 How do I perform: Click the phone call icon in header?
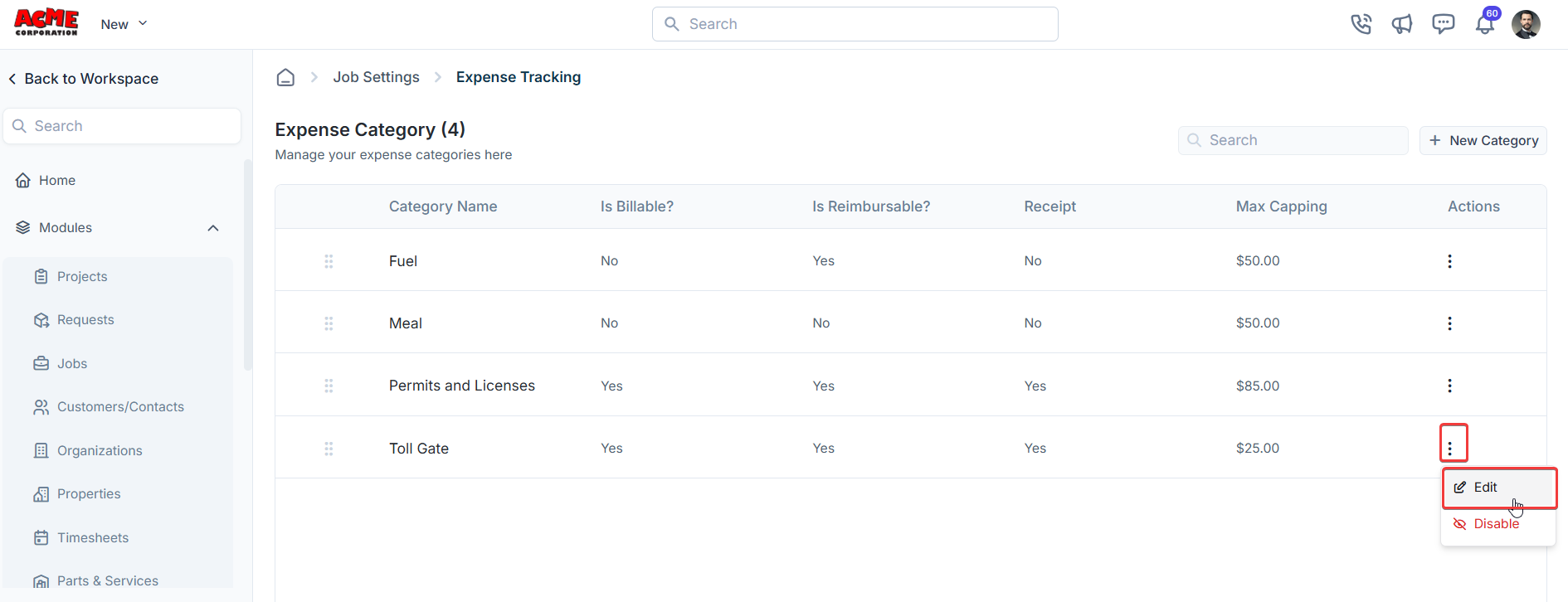[1361, 24]
